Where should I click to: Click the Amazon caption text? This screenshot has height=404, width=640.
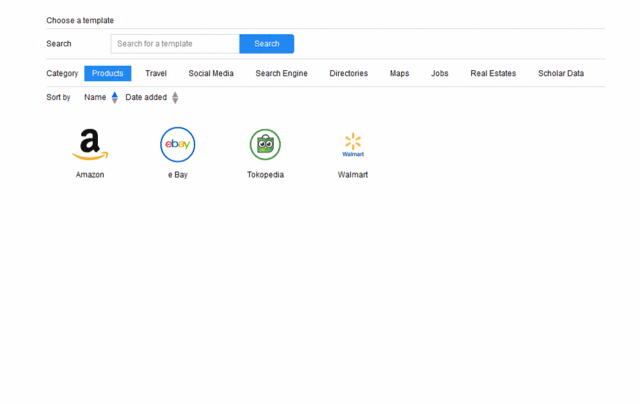click(90, 175)
